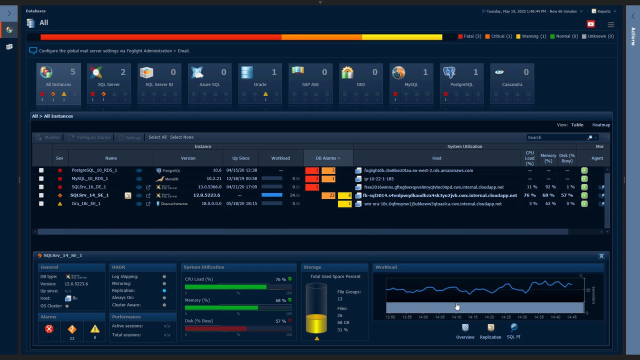Switch to Table view
The image size is (640, 360).
577,125
